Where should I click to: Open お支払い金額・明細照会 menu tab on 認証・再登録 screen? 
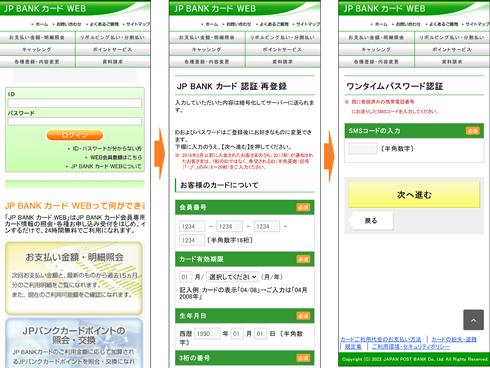click(x=207, y=37)
